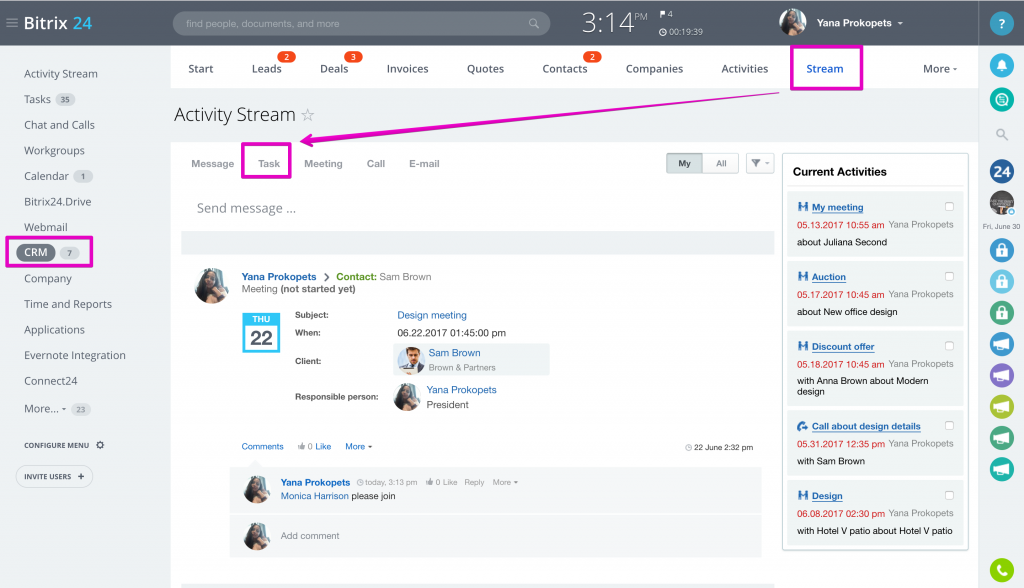Check the My meeting activity checkbox
The image size is (1024, 588).
(949, 206)
